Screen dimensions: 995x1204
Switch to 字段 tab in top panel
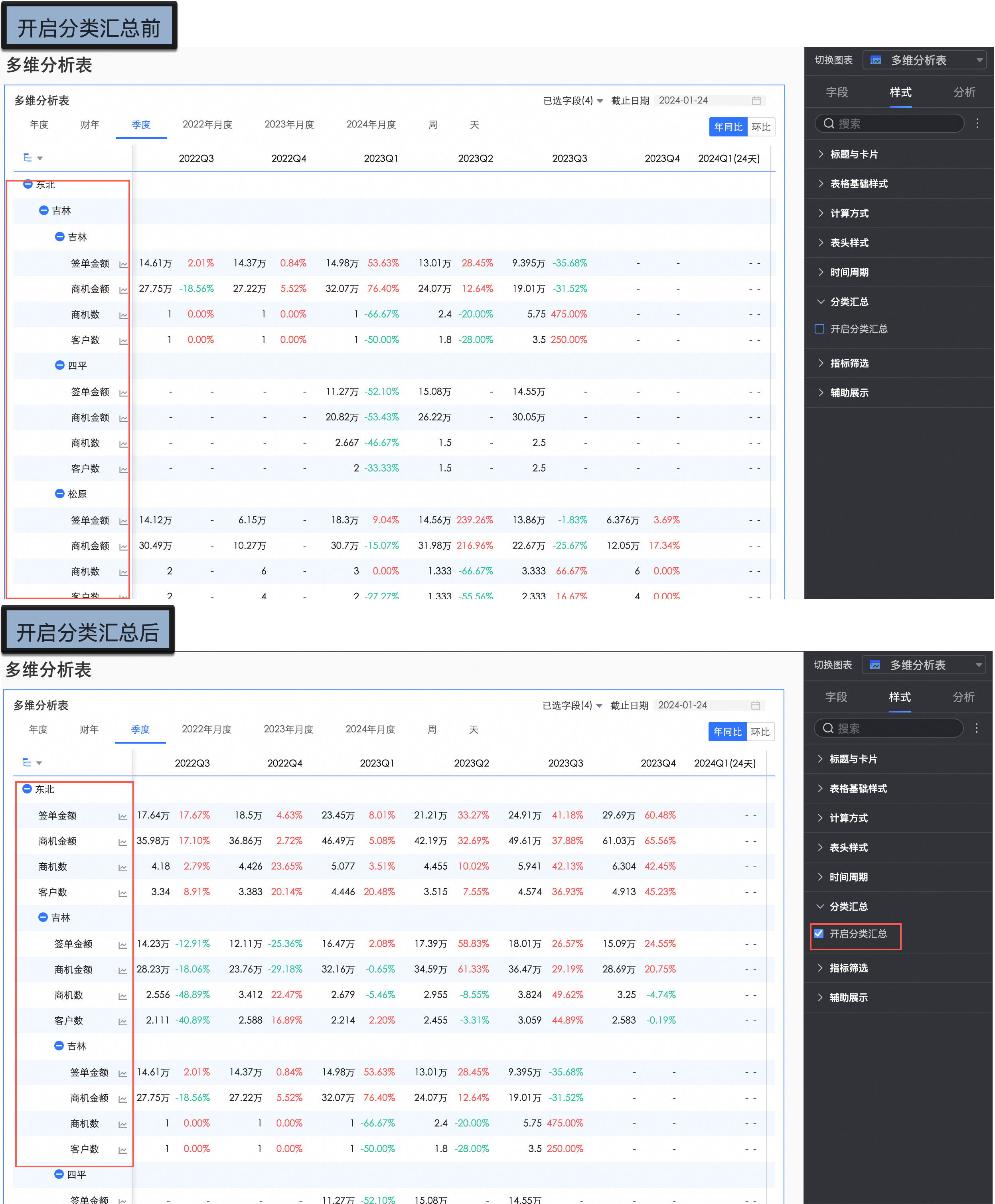point(836,92)
